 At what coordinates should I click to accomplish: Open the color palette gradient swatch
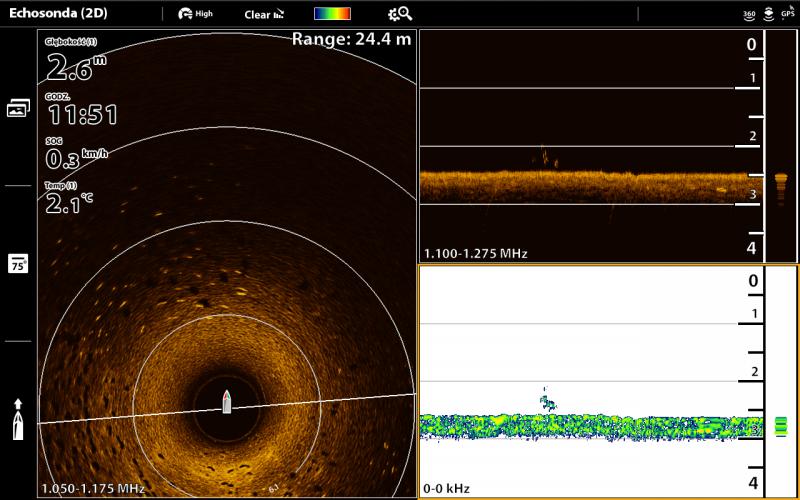coord(332,14)
